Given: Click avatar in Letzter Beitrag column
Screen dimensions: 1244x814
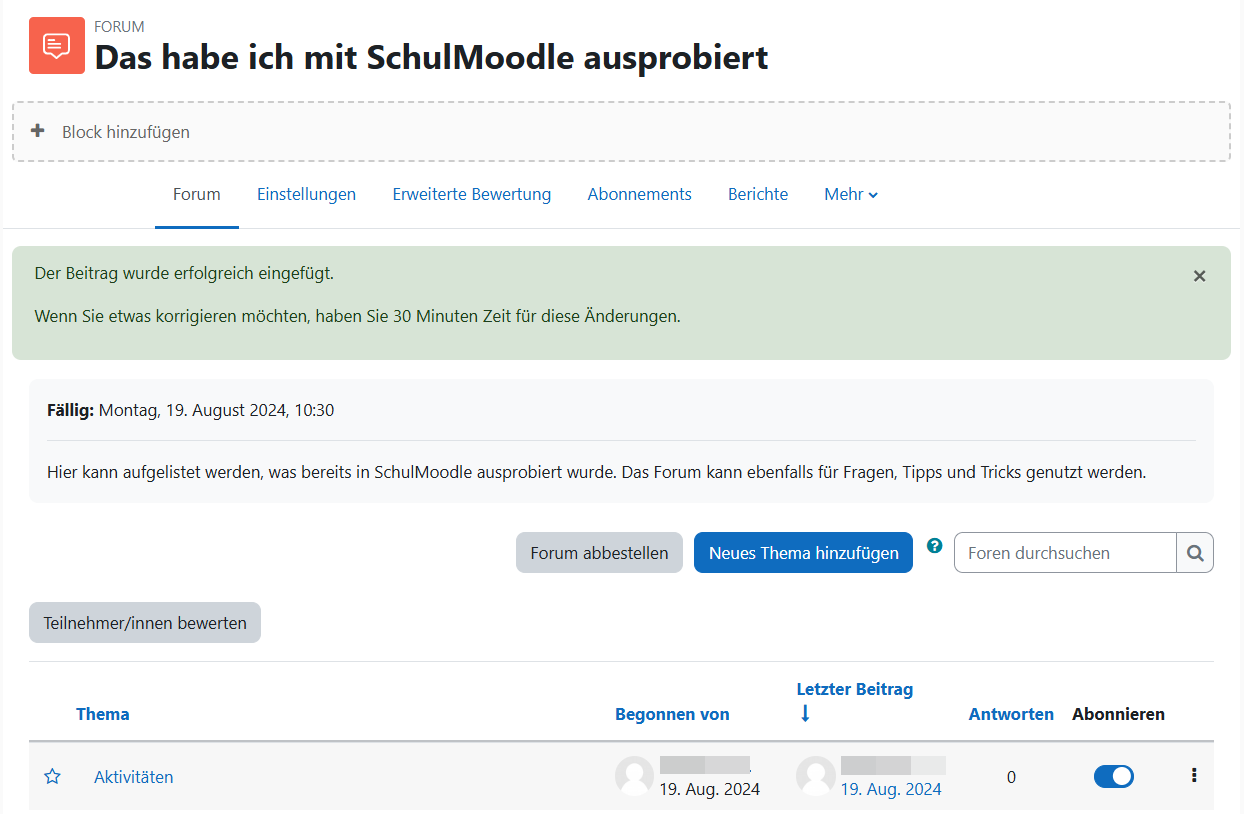Looking at the screenshot, I should [x=815, y=776].
